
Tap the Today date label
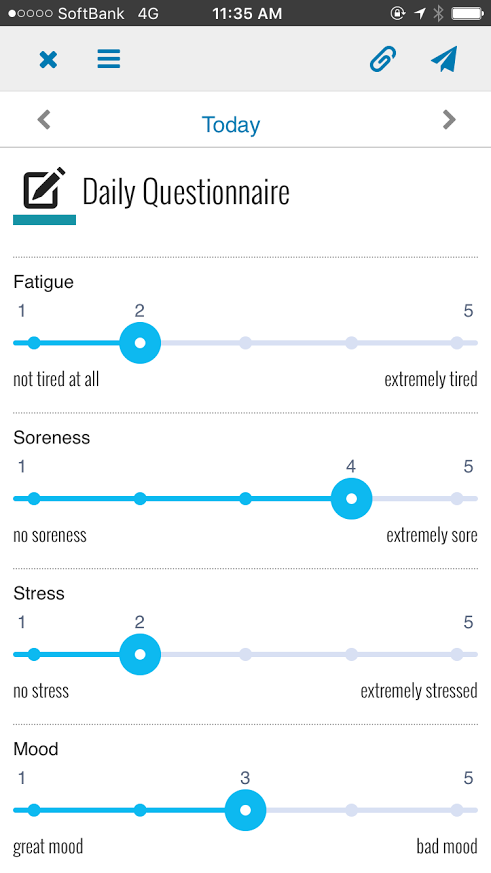pyautogui.click(x=230, y=125)
